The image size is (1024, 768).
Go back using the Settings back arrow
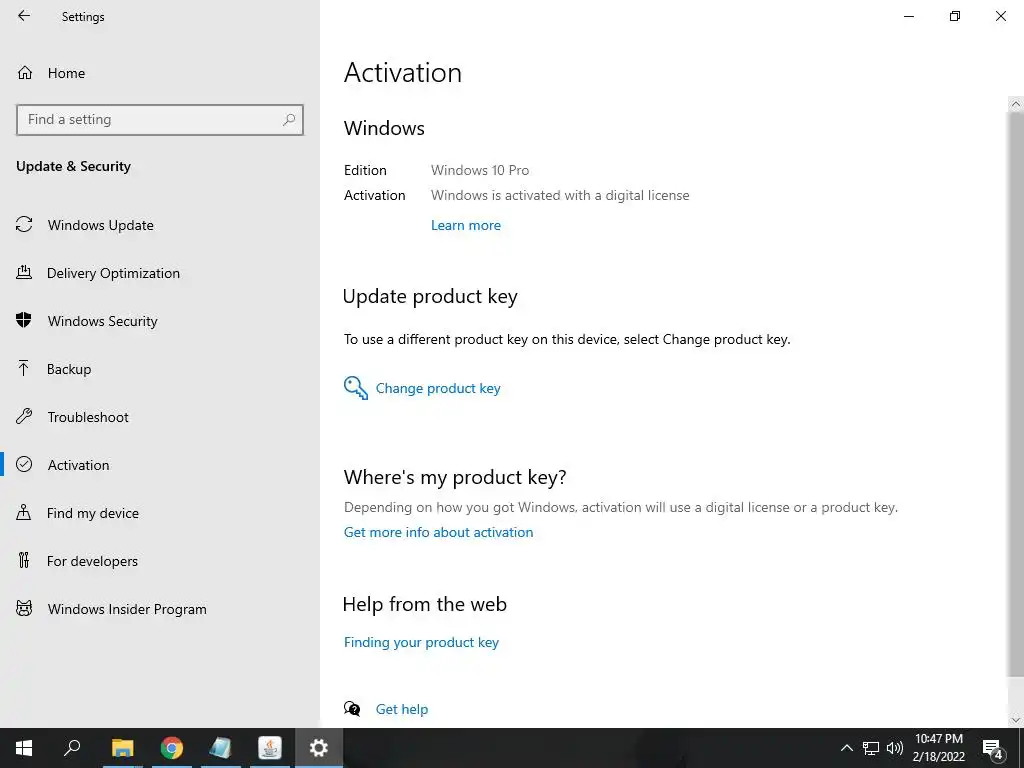tap(24, 16)
